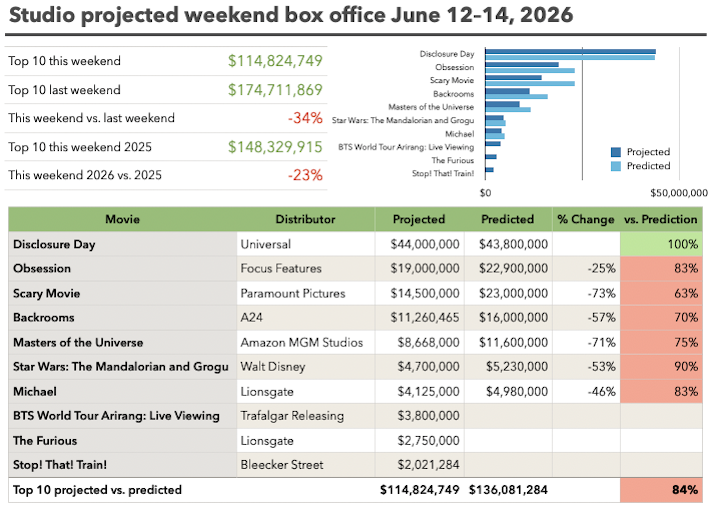
Task: Select the Michael label in the chart
Action: [x=459, y=134]
